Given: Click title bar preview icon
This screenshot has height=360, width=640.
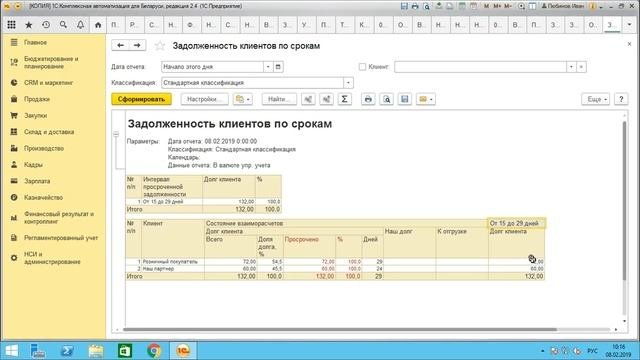Looking at the screenshot, I should [427, 6].
